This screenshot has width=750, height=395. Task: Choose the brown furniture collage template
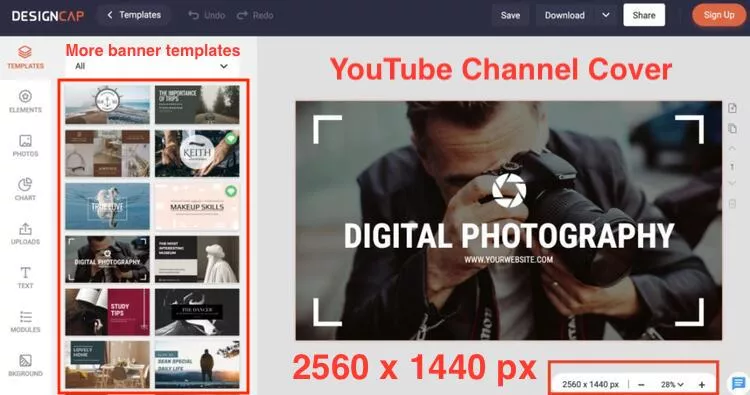[x=107, y=154]
